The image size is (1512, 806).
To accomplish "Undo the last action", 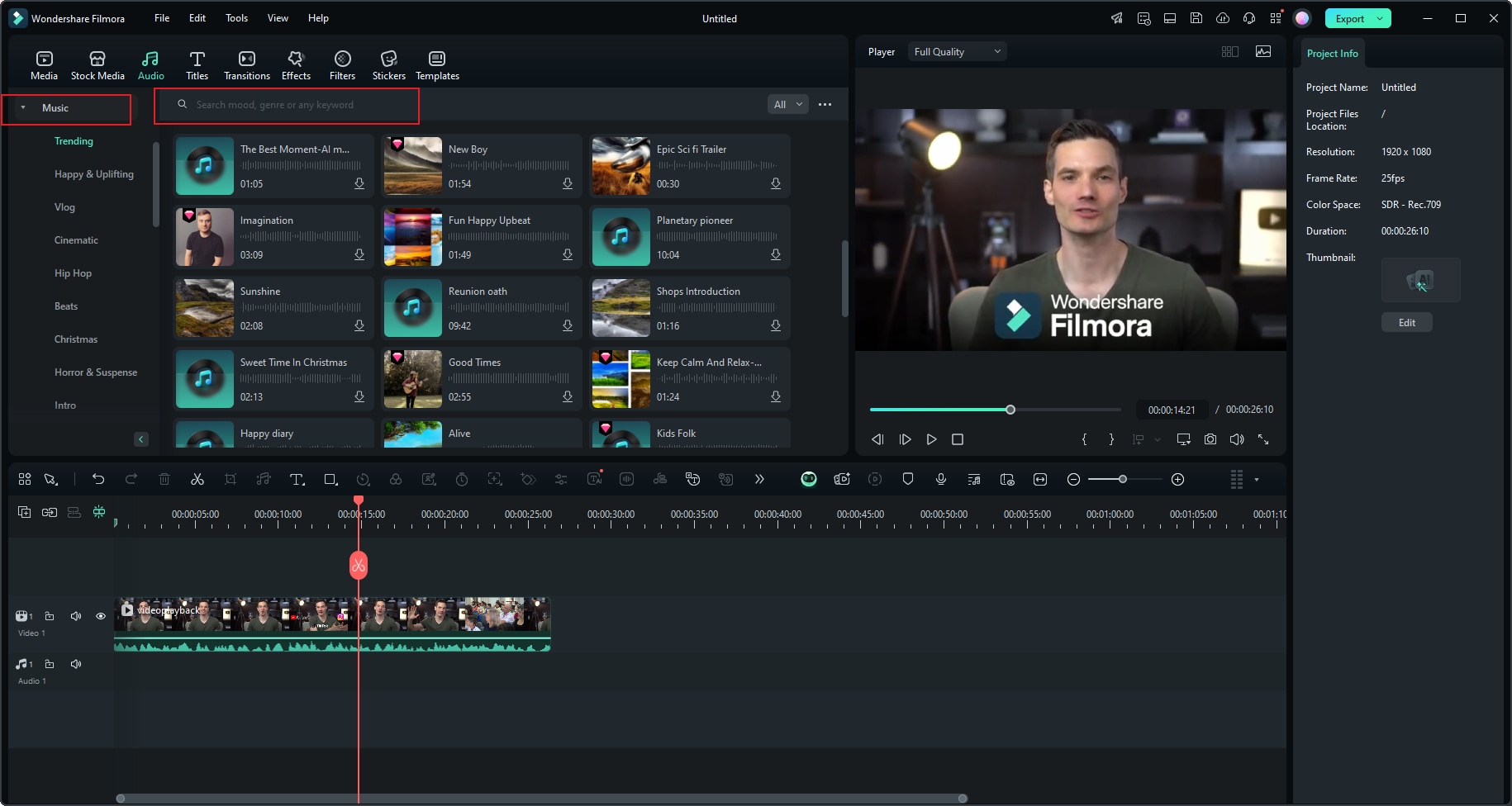I will (x=98, y=479).
